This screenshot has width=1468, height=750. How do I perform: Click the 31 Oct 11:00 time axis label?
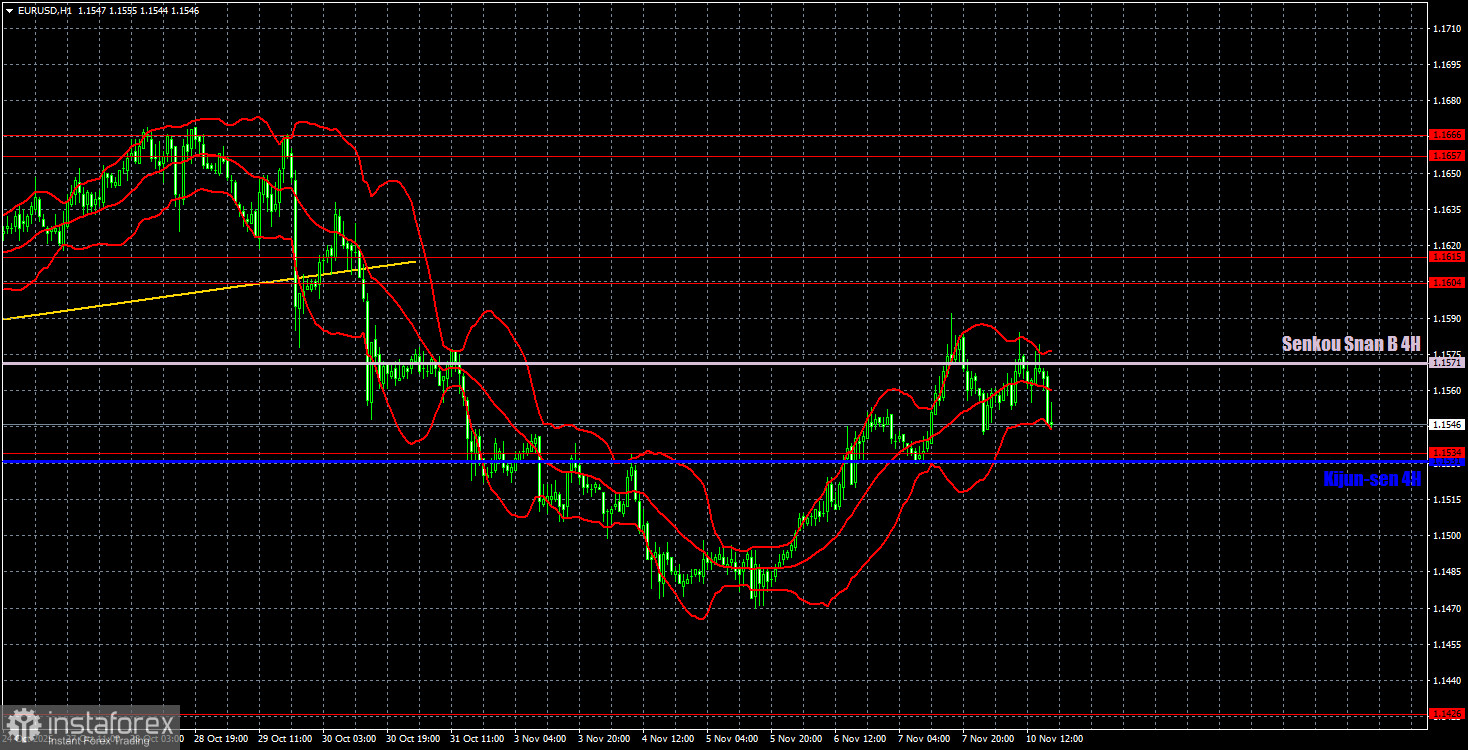[478, 739]
